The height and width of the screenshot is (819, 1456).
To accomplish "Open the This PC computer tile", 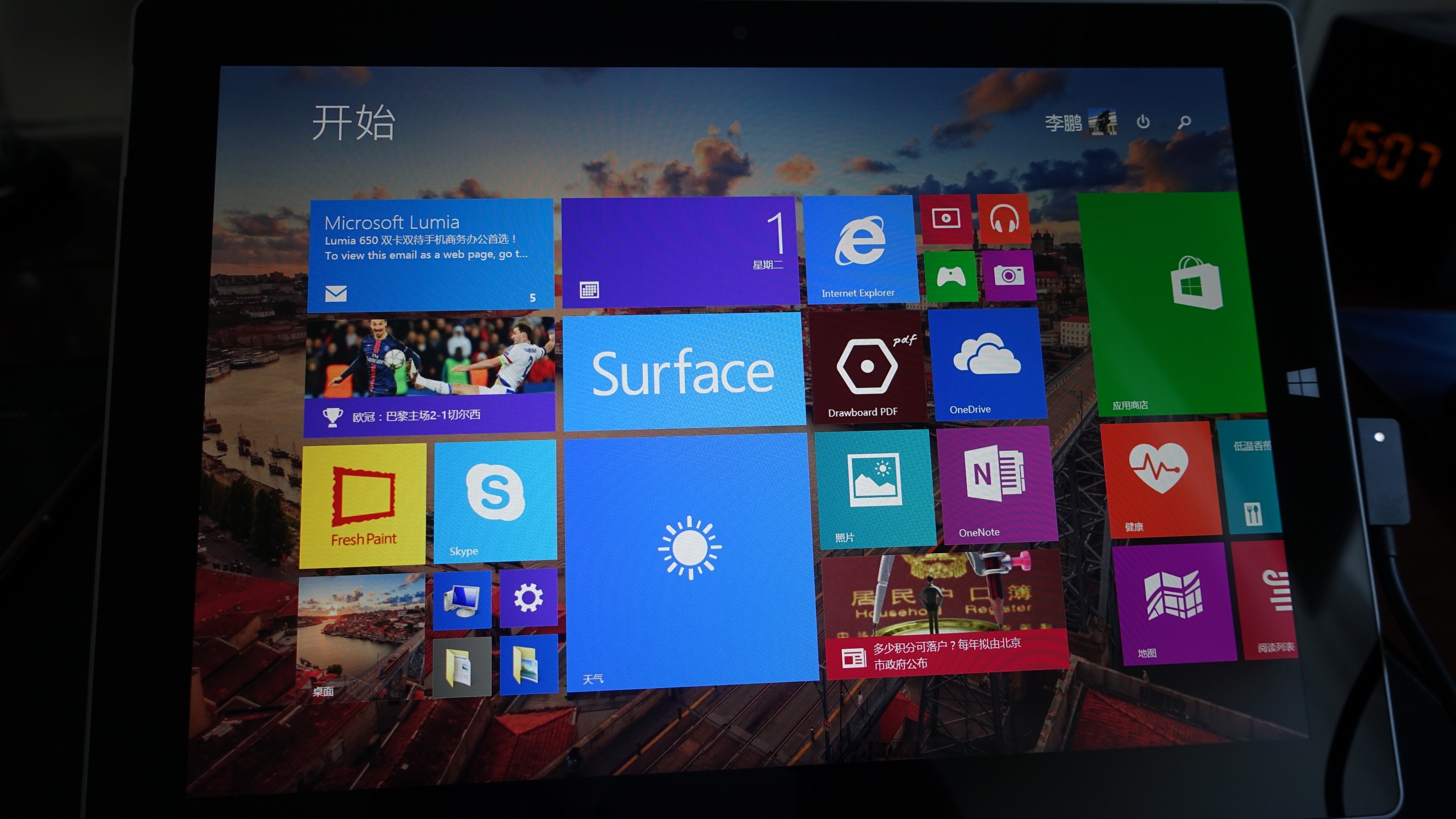I will pyautogui.click(x=462, y=600).
